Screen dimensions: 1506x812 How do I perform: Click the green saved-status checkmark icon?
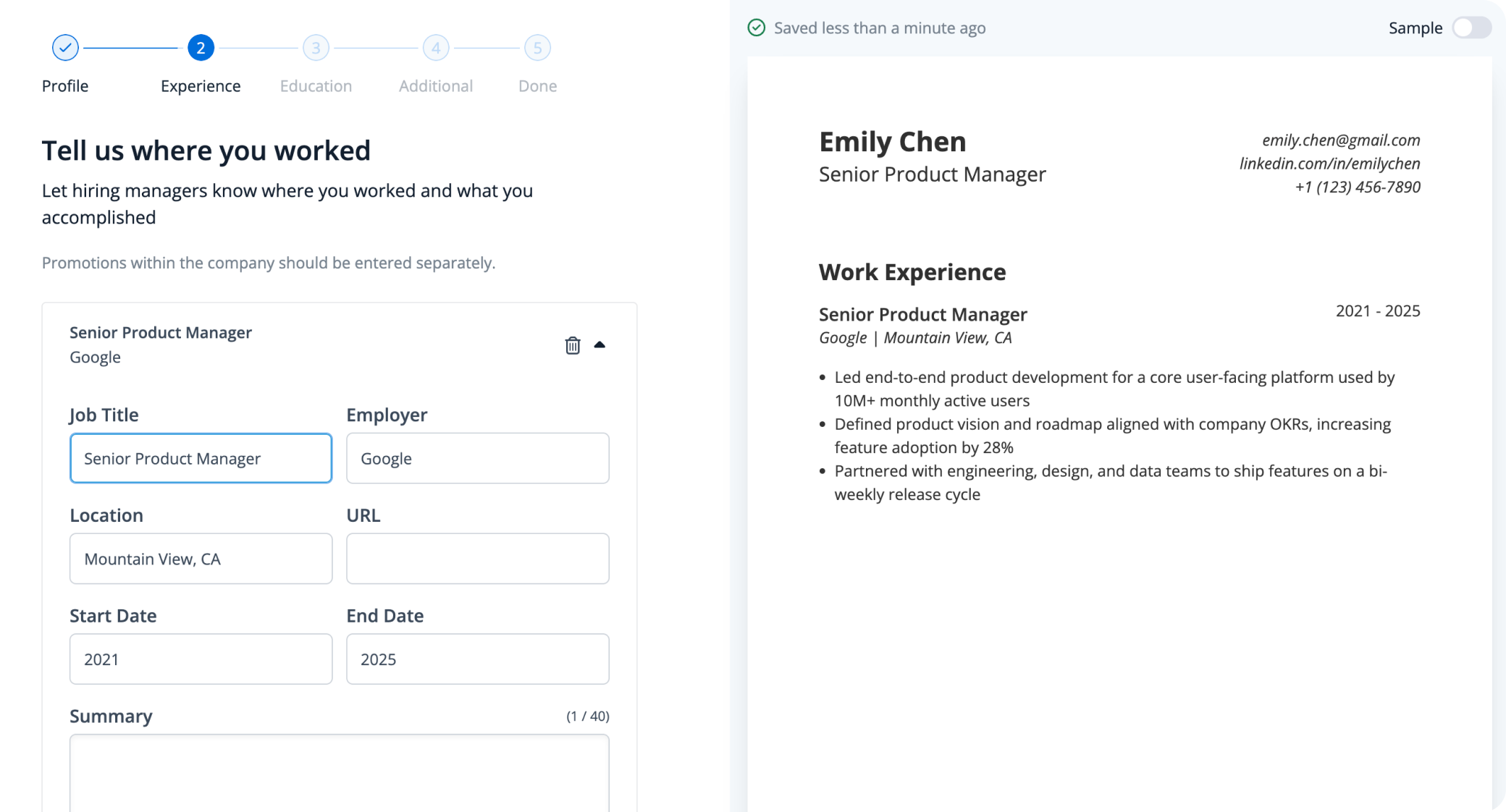click(x=757, y=28)
